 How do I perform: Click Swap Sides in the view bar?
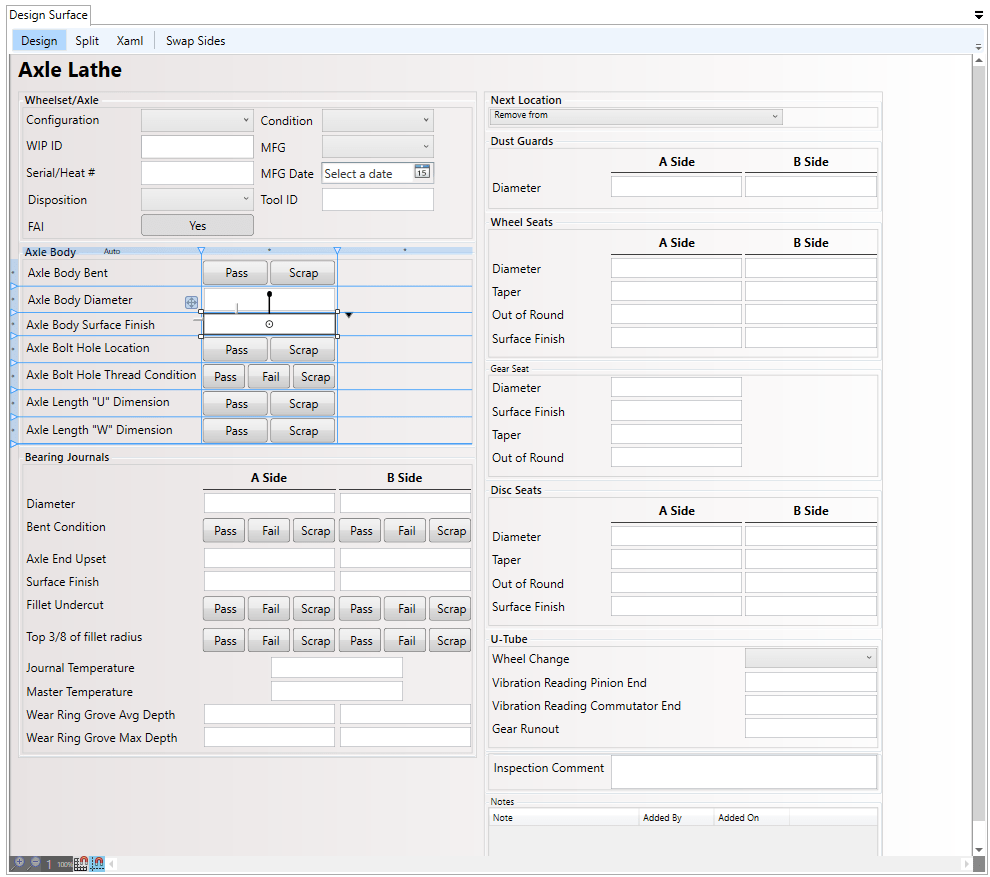[x=196, y=40]
